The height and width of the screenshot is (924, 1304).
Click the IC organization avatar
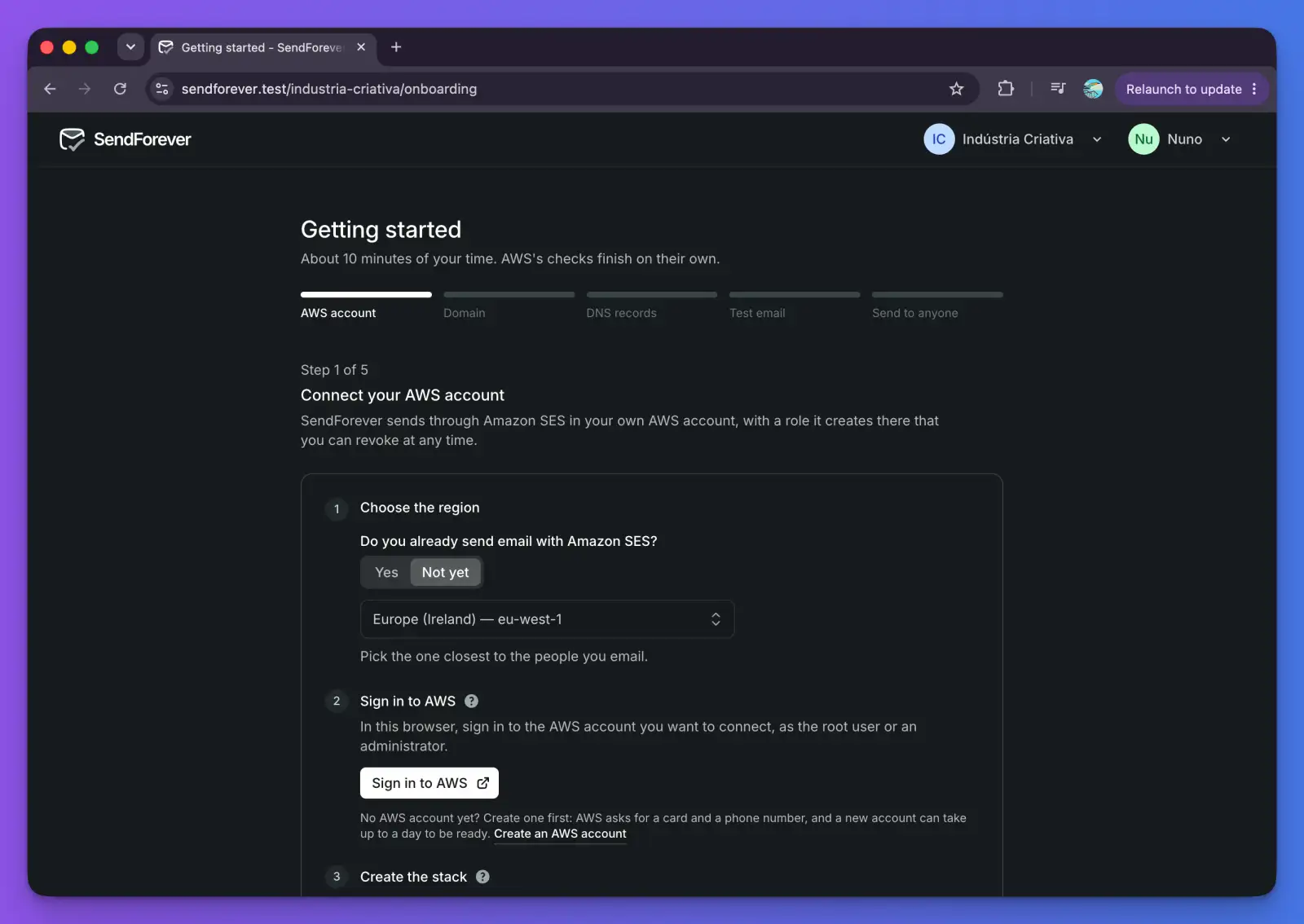click(939, 139)
